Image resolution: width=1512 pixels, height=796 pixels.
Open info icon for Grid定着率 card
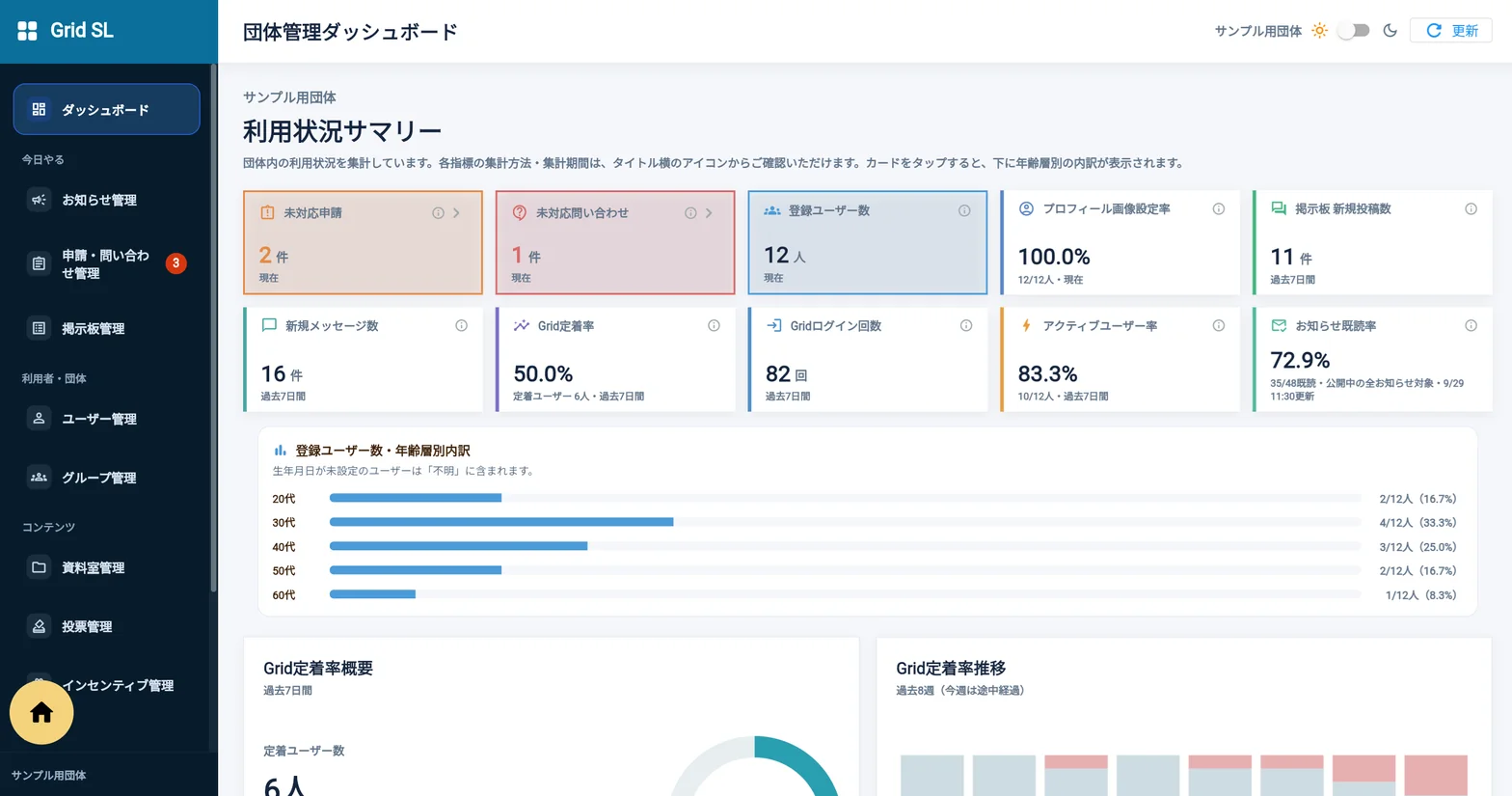714,326
